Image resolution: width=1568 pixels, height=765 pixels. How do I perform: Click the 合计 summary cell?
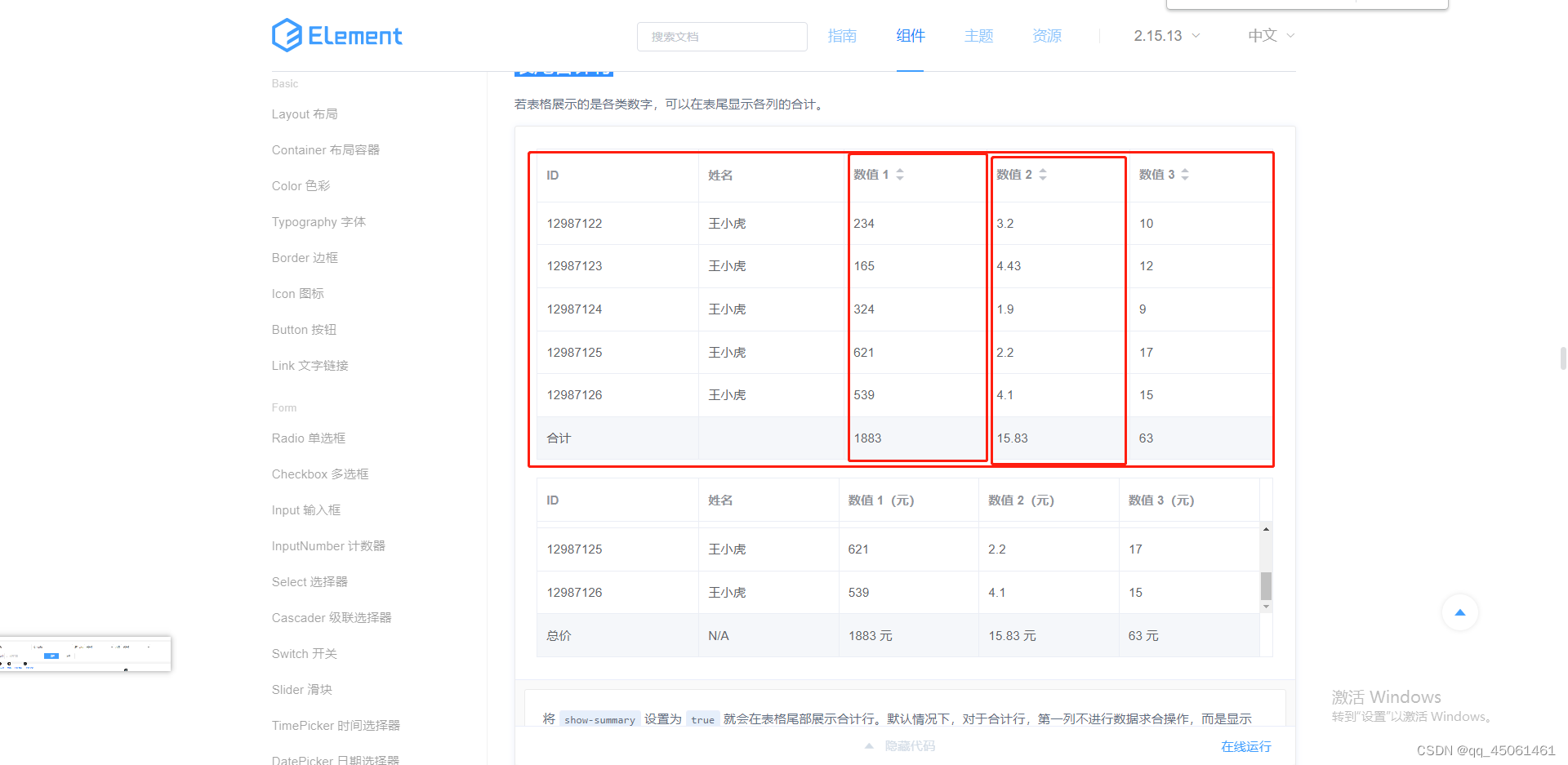pyautogui.click(x=559, y=438)
